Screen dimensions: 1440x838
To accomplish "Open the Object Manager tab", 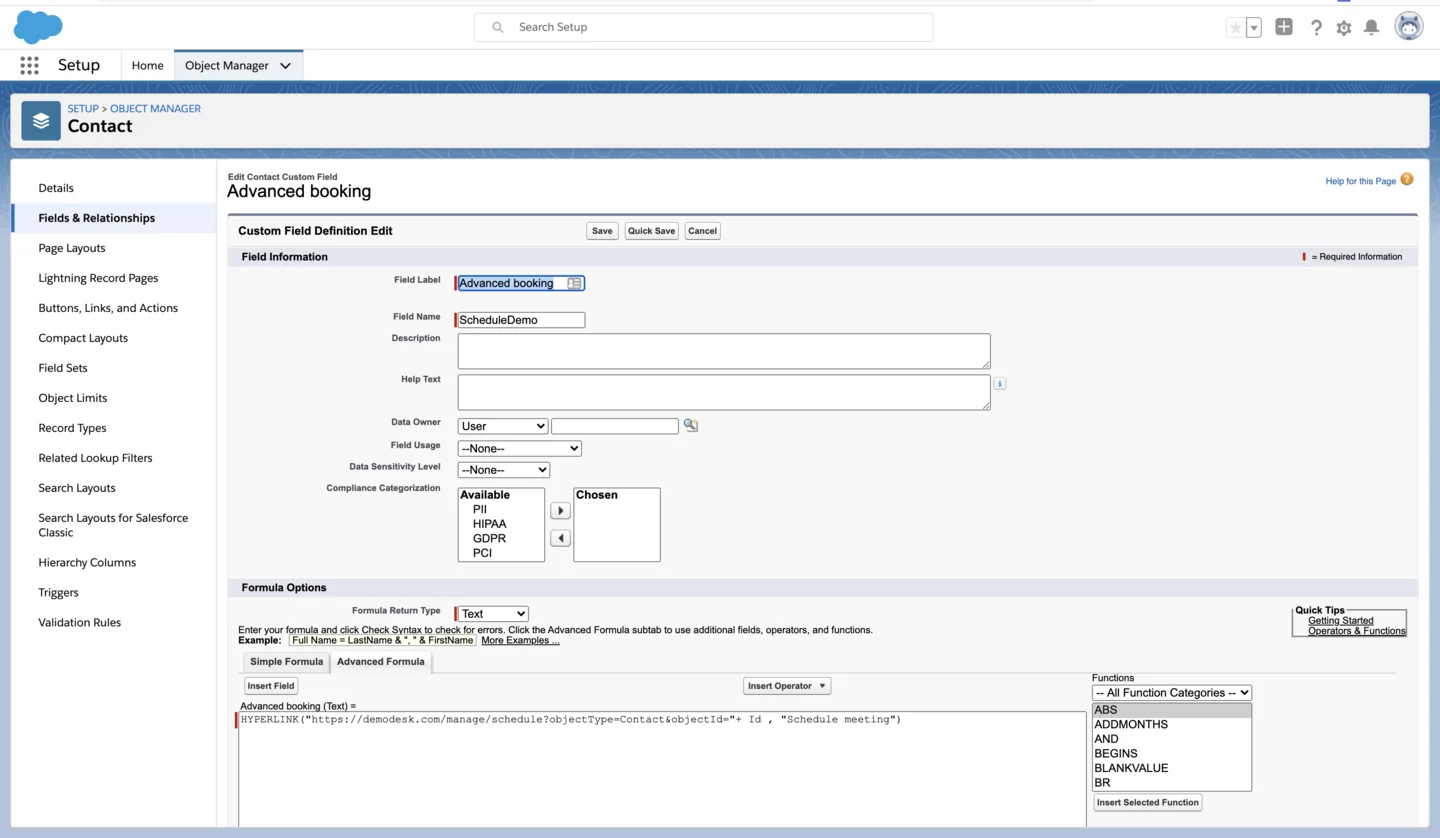I will (227, 65).
